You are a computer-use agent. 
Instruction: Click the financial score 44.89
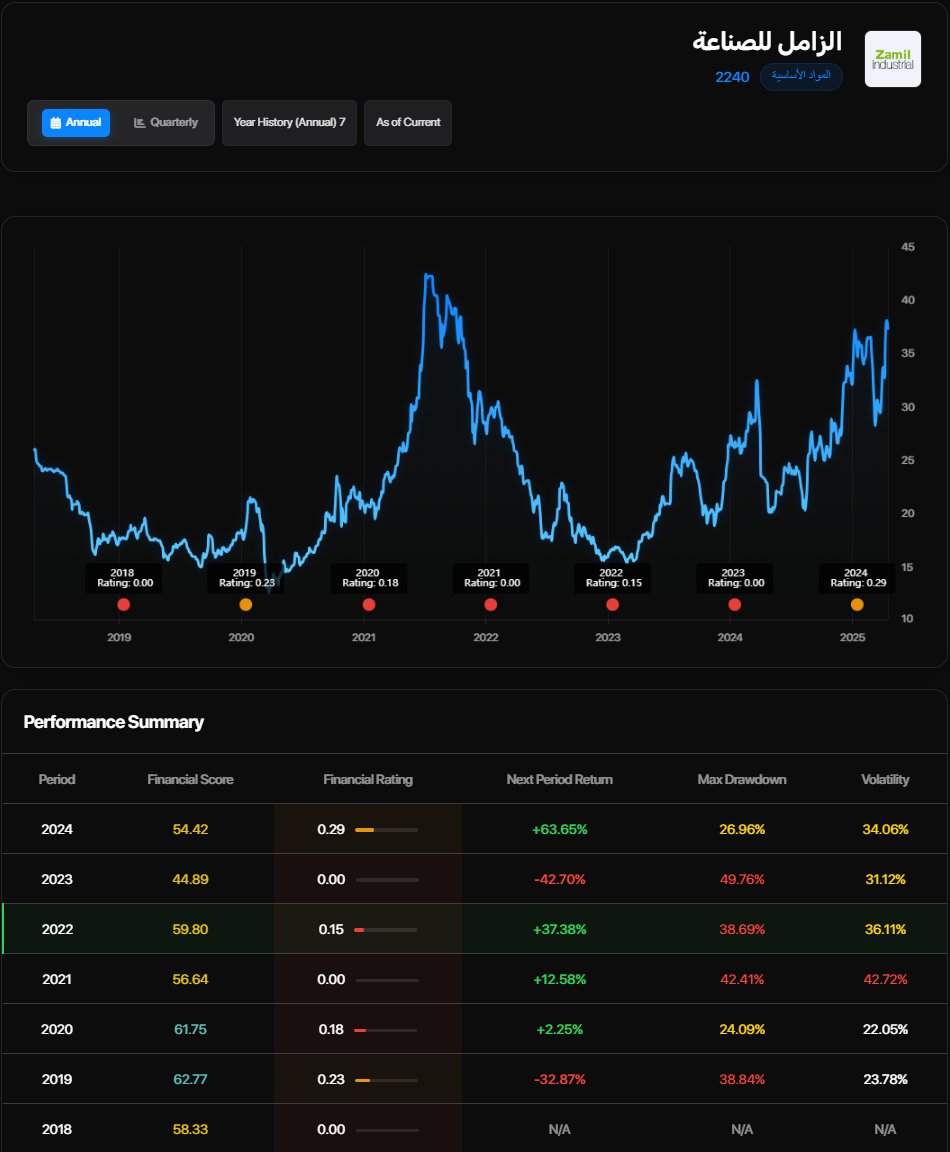click(x=190, y=879)
